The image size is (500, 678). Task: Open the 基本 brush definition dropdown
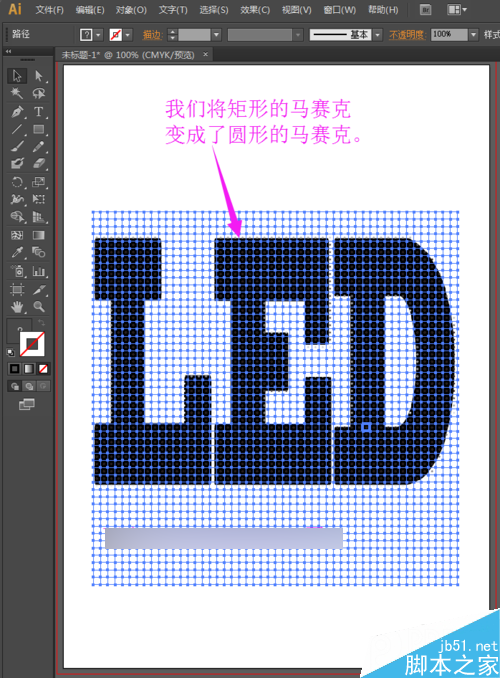point(378,35)
